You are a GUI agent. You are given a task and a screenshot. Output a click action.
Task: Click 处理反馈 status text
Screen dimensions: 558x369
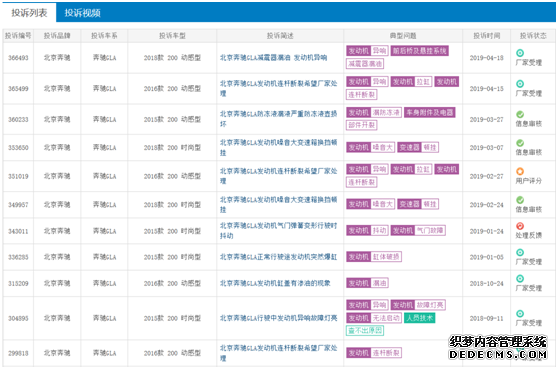click(x=529, y=235)
